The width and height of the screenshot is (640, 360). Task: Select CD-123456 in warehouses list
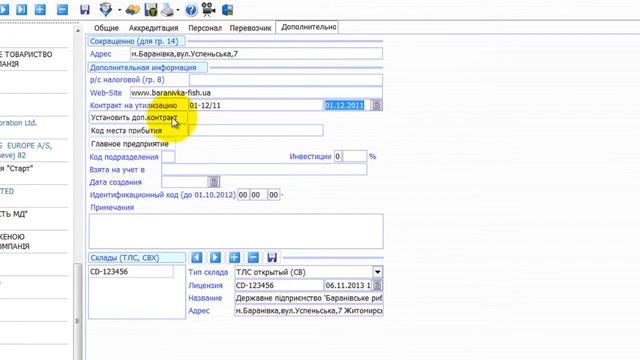[x=131, y=271]
